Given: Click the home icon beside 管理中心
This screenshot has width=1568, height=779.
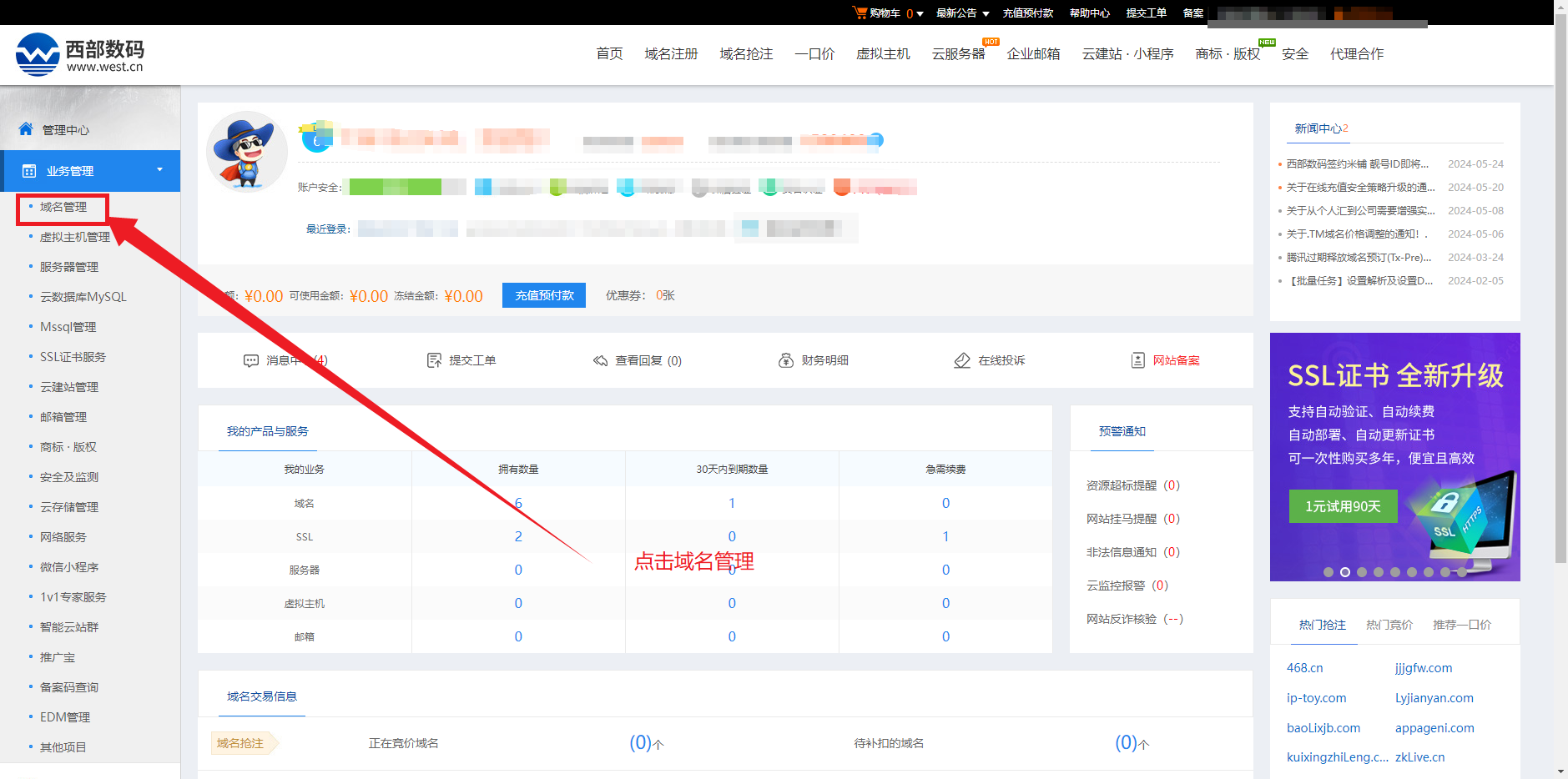Looking at the screenshot, I should 26,129.
